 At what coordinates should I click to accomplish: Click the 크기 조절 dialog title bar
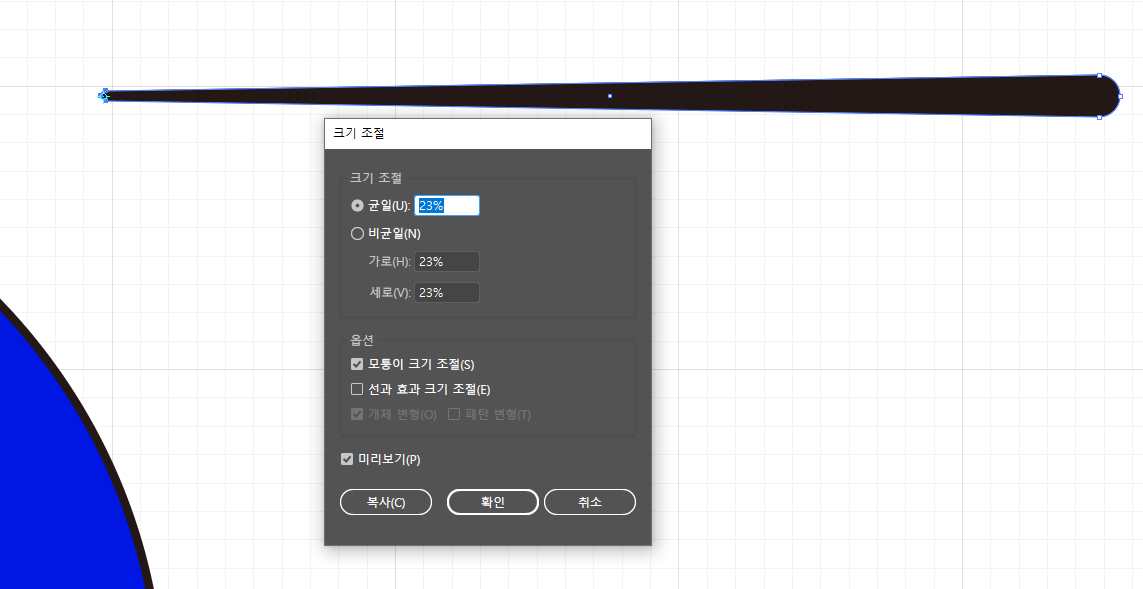point(488,133)
